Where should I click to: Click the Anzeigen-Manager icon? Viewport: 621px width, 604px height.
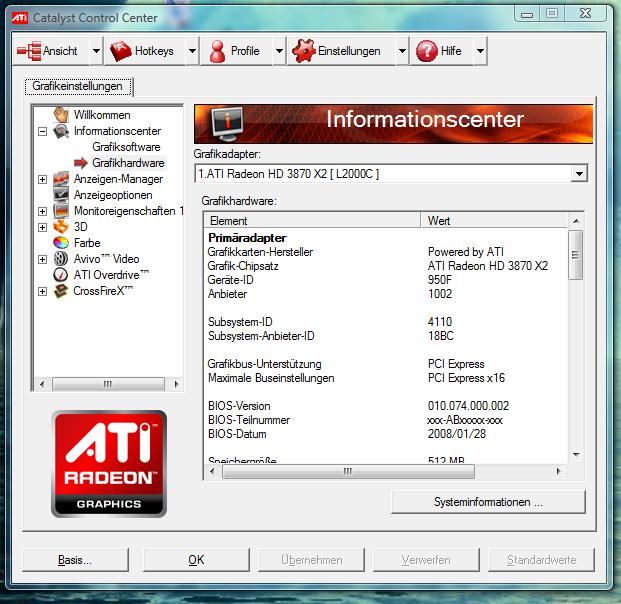click(x=61, y=179)
